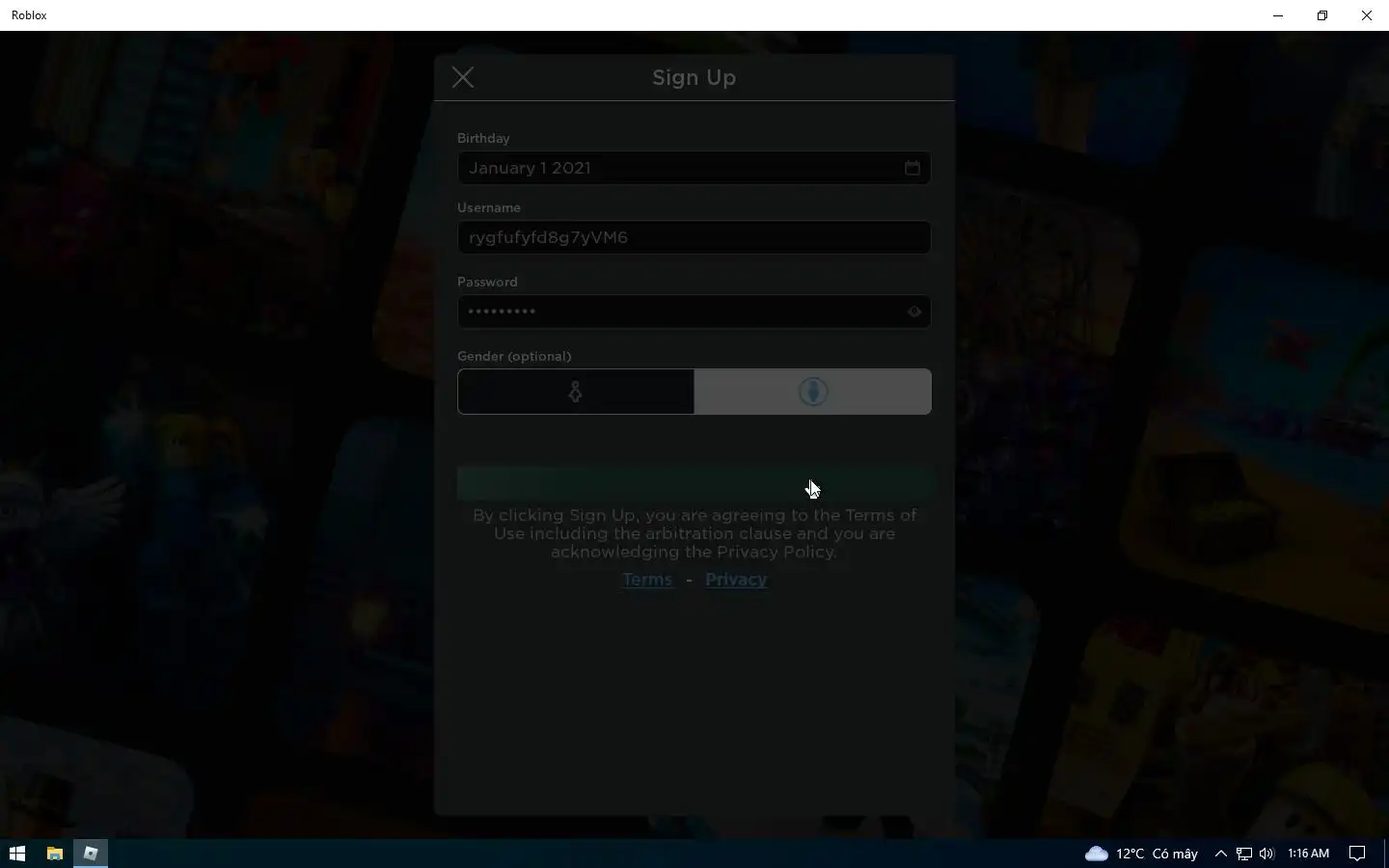Minimize the Roblox window
The image size is (1389, 868).
click(x=1278, y=15)
